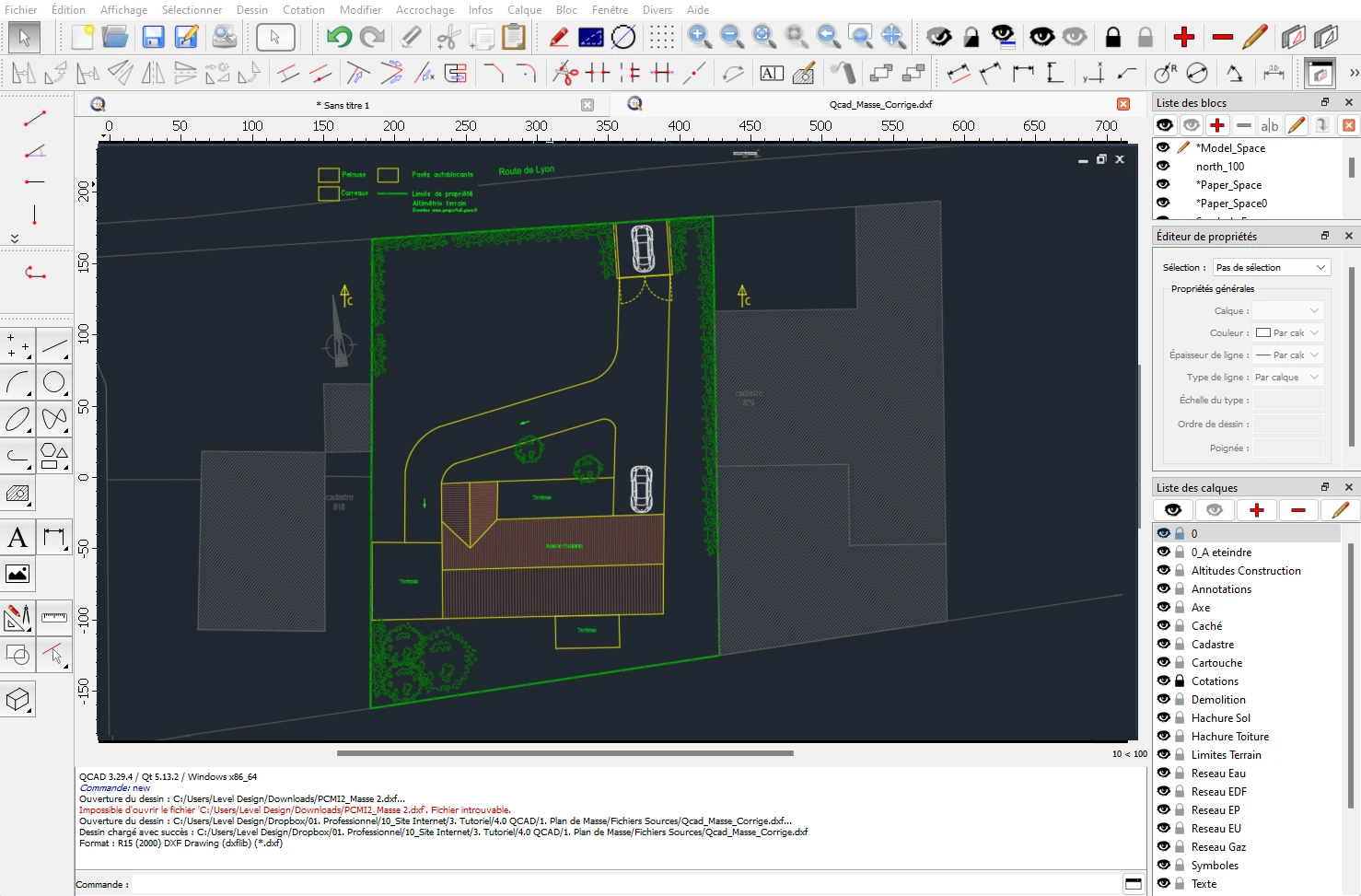Expand the Épaisseur de ligne dropdown
The width and height of the screenshot is (1361, 896).
1287,355
